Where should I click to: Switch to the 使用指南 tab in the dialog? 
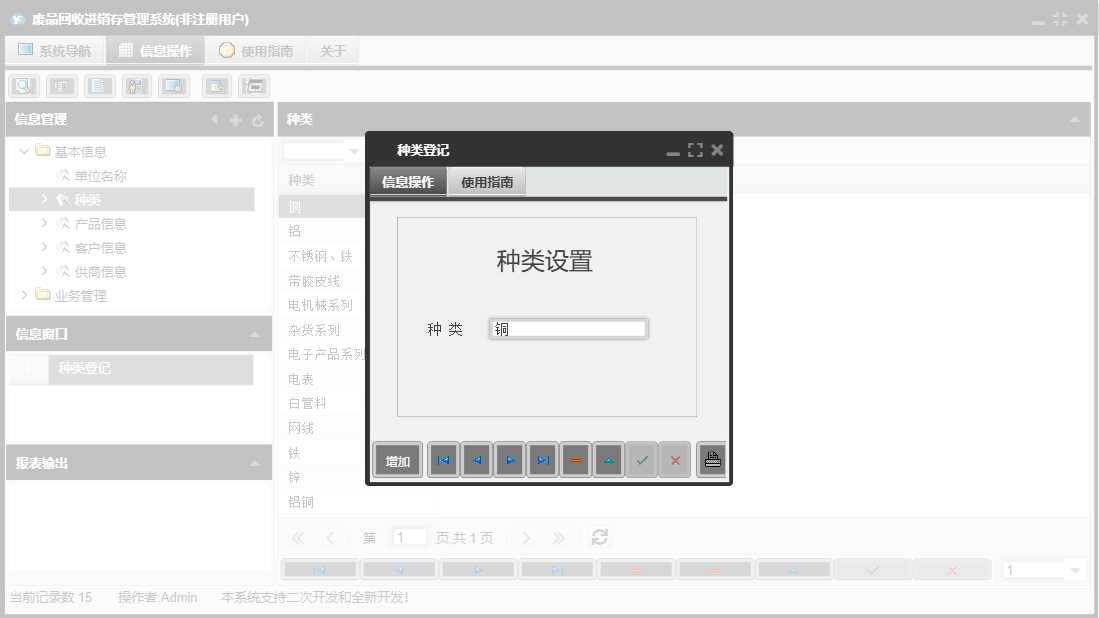[487, 183]
